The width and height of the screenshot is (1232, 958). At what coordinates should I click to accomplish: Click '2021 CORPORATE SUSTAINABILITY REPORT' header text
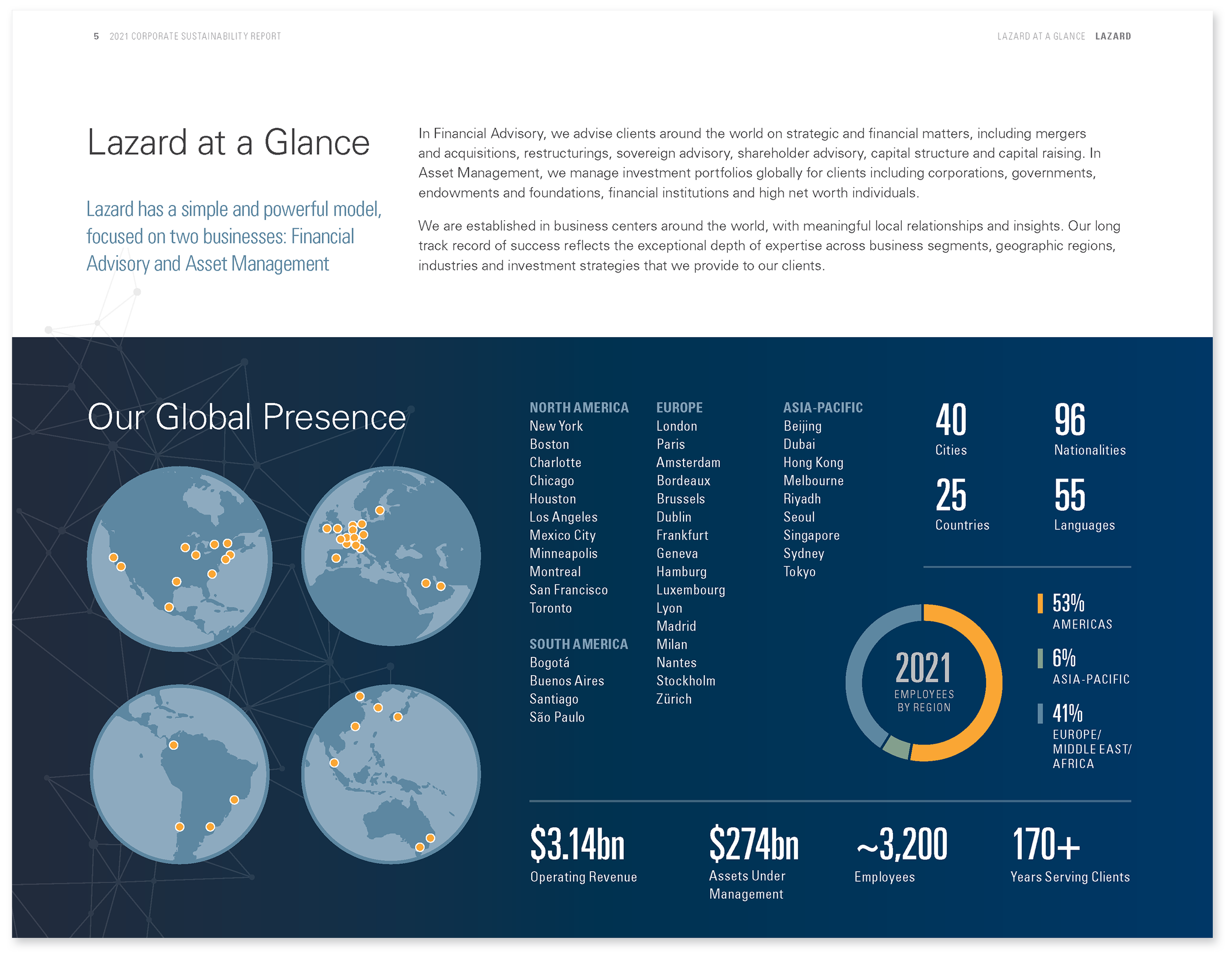(195, 36)
